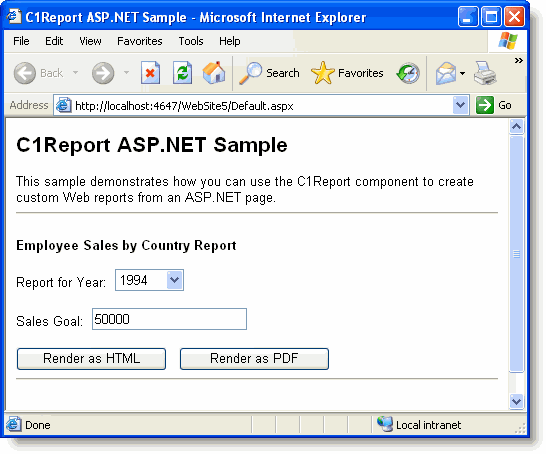Open the View menu

click(x=90, y=41)
